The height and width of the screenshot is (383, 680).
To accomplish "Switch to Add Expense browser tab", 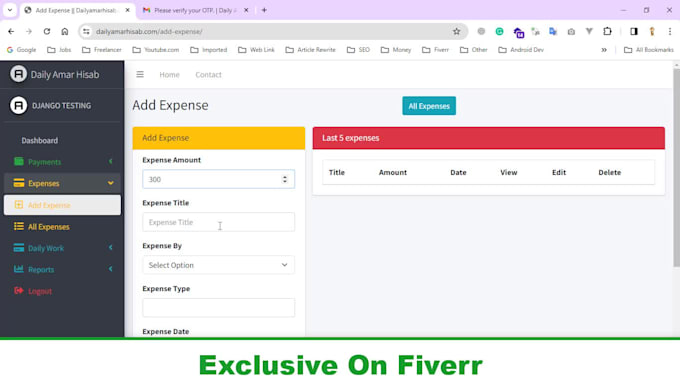I will coord(77,10).
